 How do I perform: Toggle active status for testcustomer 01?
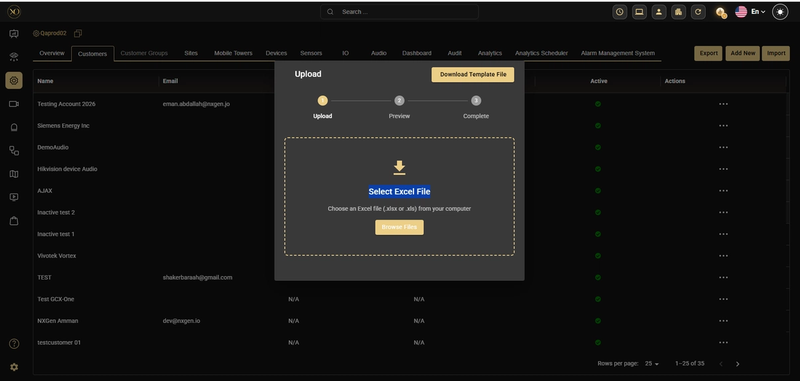point(597,343)
